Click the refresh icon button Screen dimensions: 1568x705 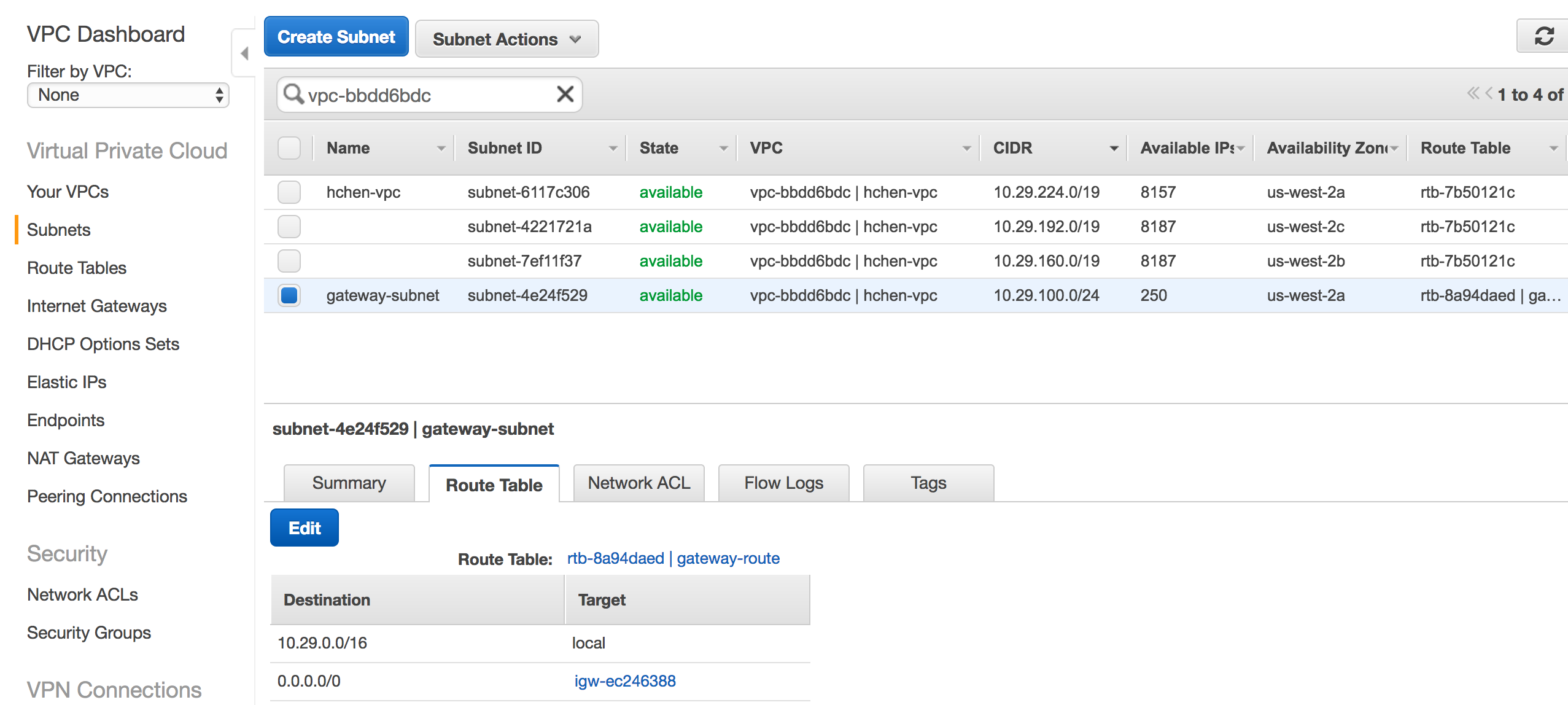(x=1543, y=37)
